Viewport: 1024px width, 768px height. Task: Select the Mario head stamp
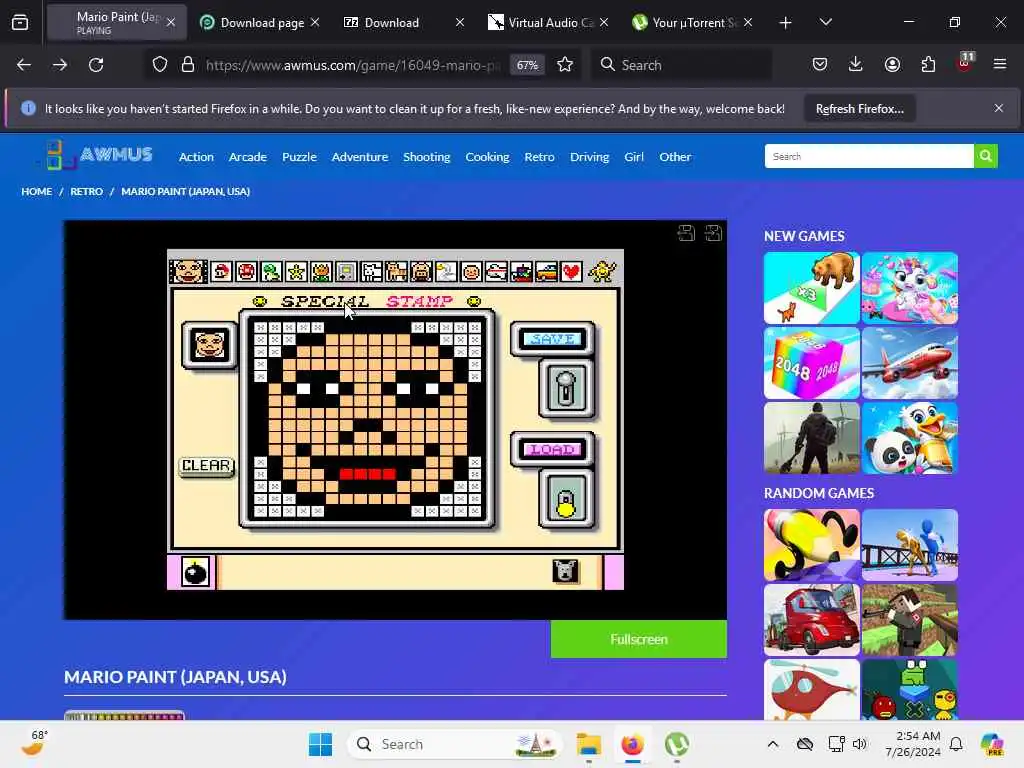tap(221, 271)
